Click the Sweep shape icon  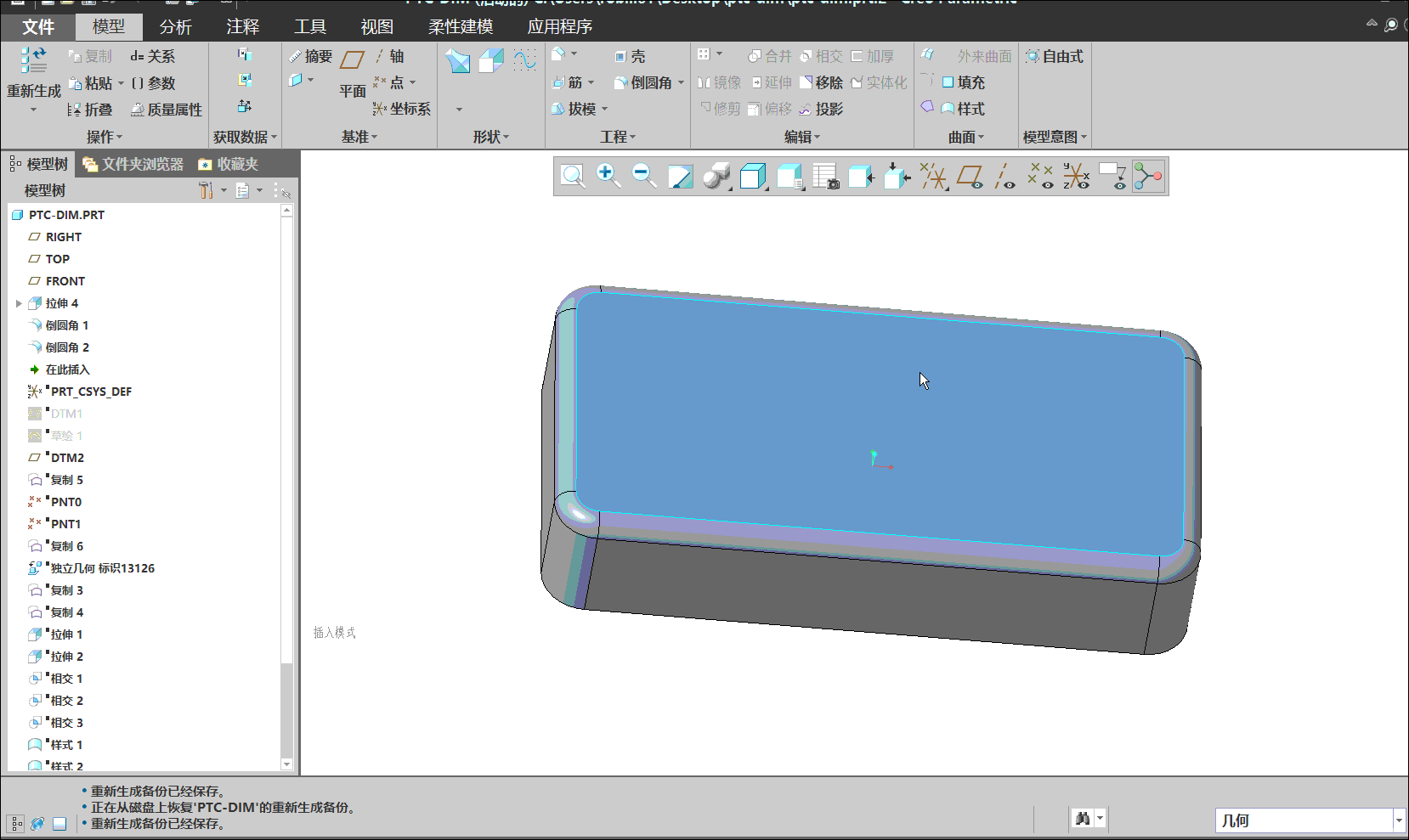(491, 60)
